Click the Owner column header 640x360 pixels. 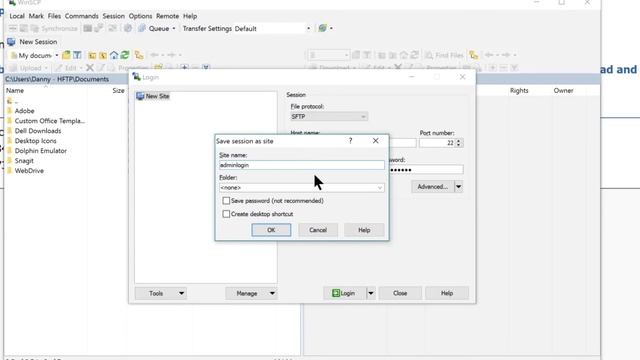click(563, 90)
